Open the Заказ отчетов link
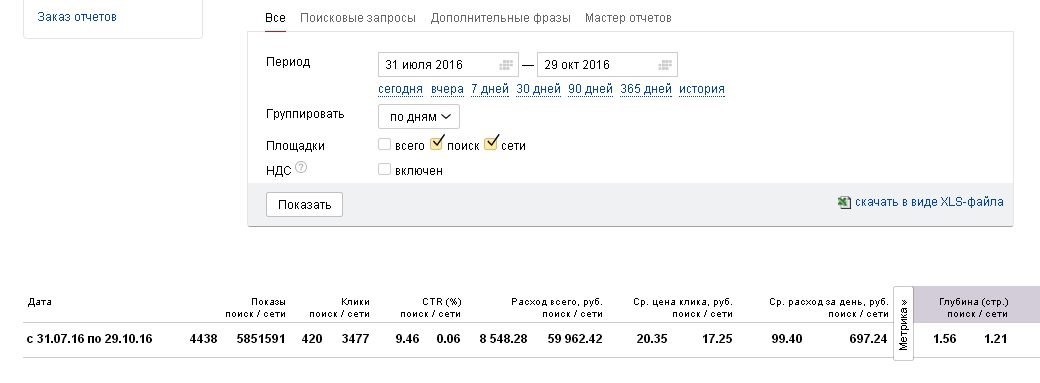Screen dimensions: 1040x383 tap(77, 17)
